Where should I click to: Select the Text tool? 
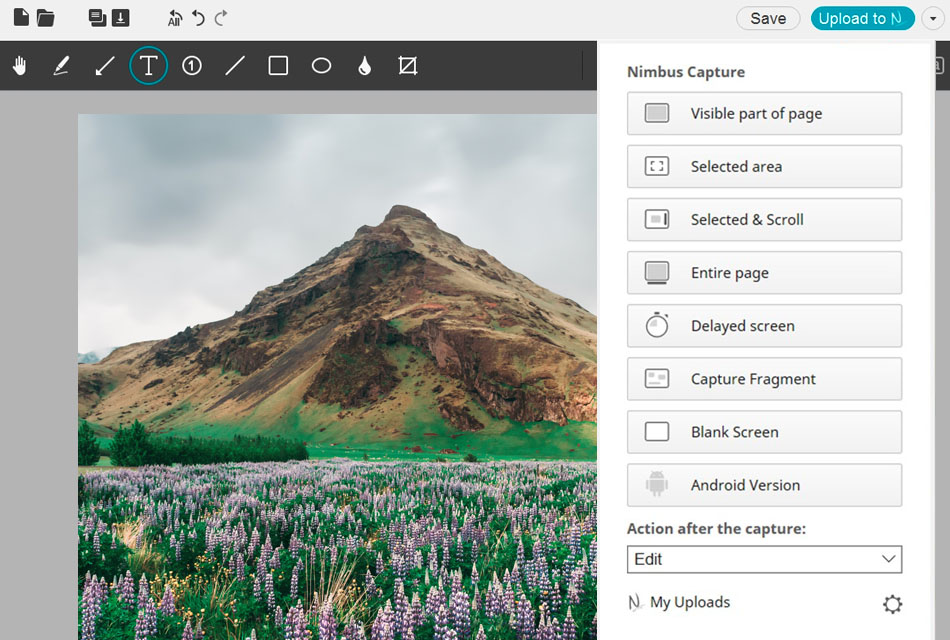pos(148,65)
